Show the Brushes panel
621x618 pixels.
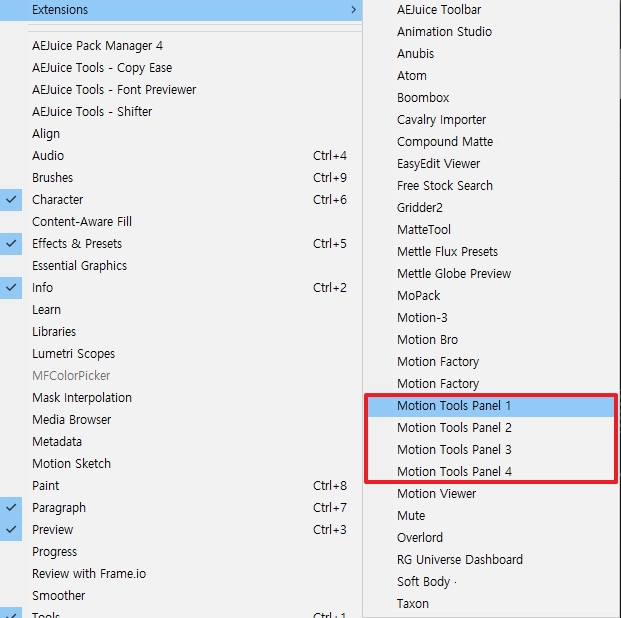tap(53, 178)
